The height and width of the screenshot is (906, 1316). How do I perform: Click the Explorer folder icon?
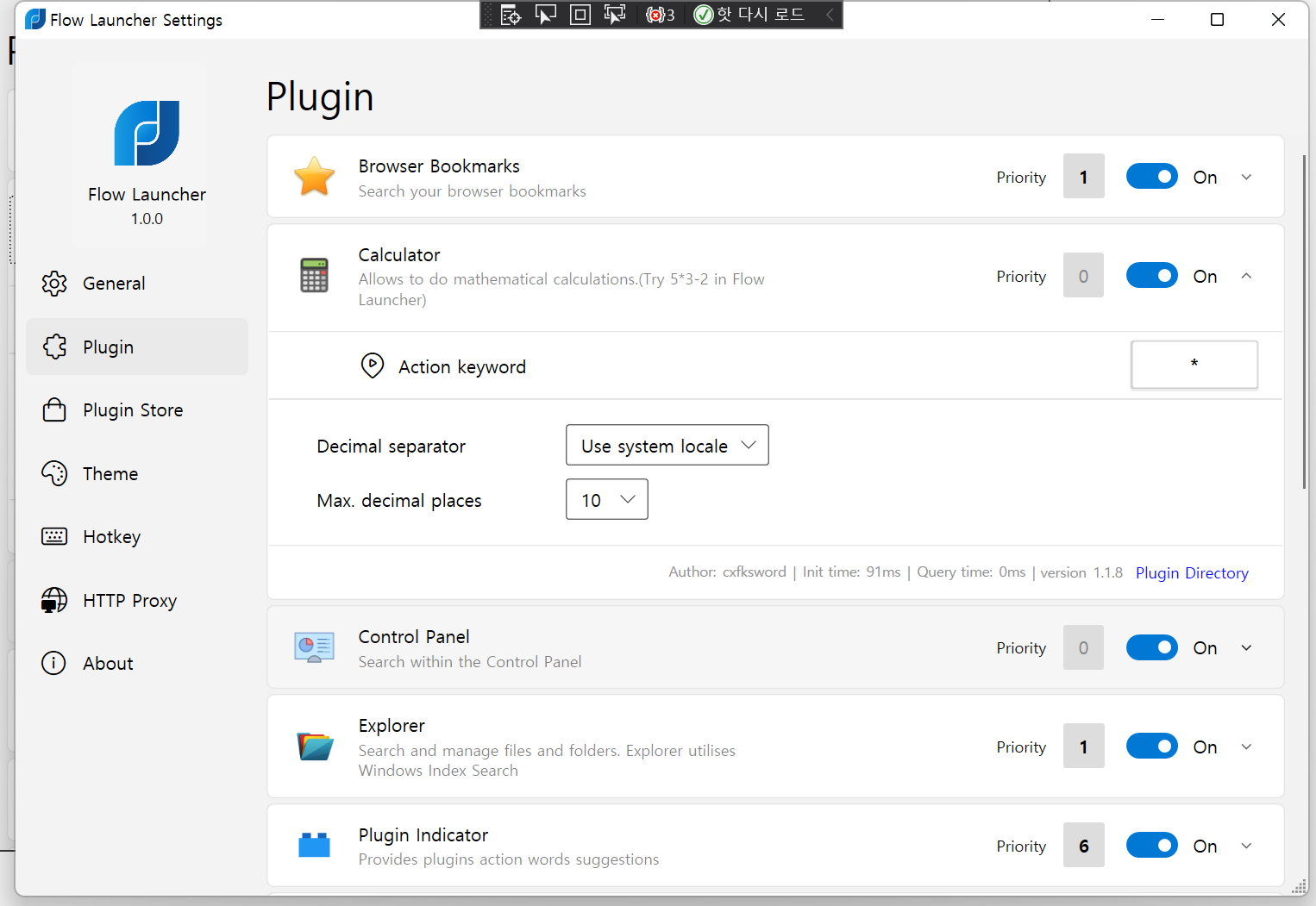[x=315, y=746]
